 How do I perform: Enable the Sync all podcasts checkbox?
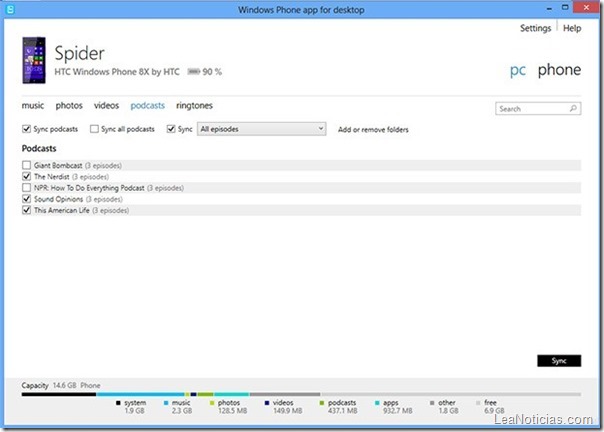coord(94,129)
